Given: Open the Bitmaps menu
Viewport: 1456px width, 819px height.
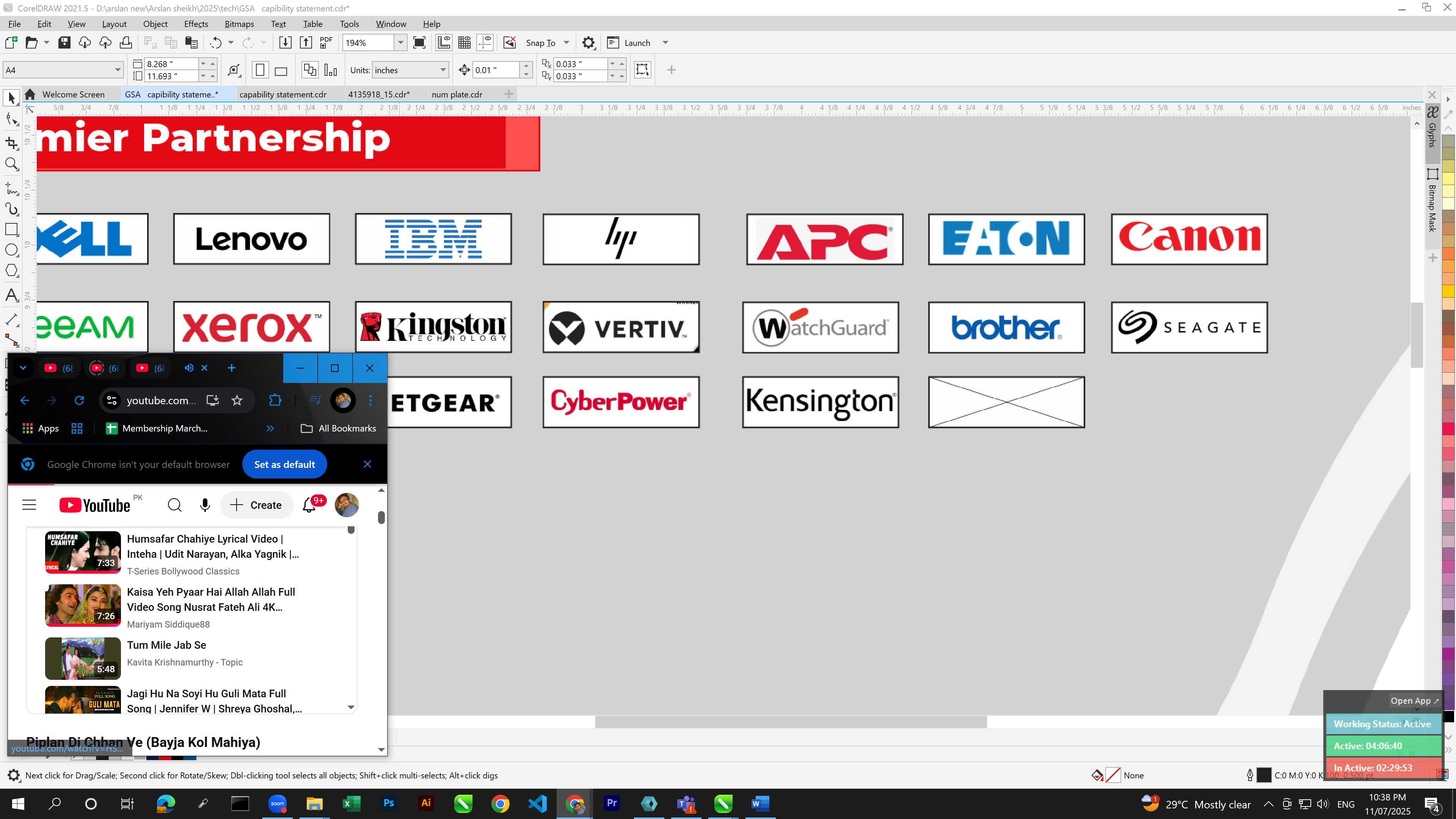Looking at the screenshot, I should (239, 24).
